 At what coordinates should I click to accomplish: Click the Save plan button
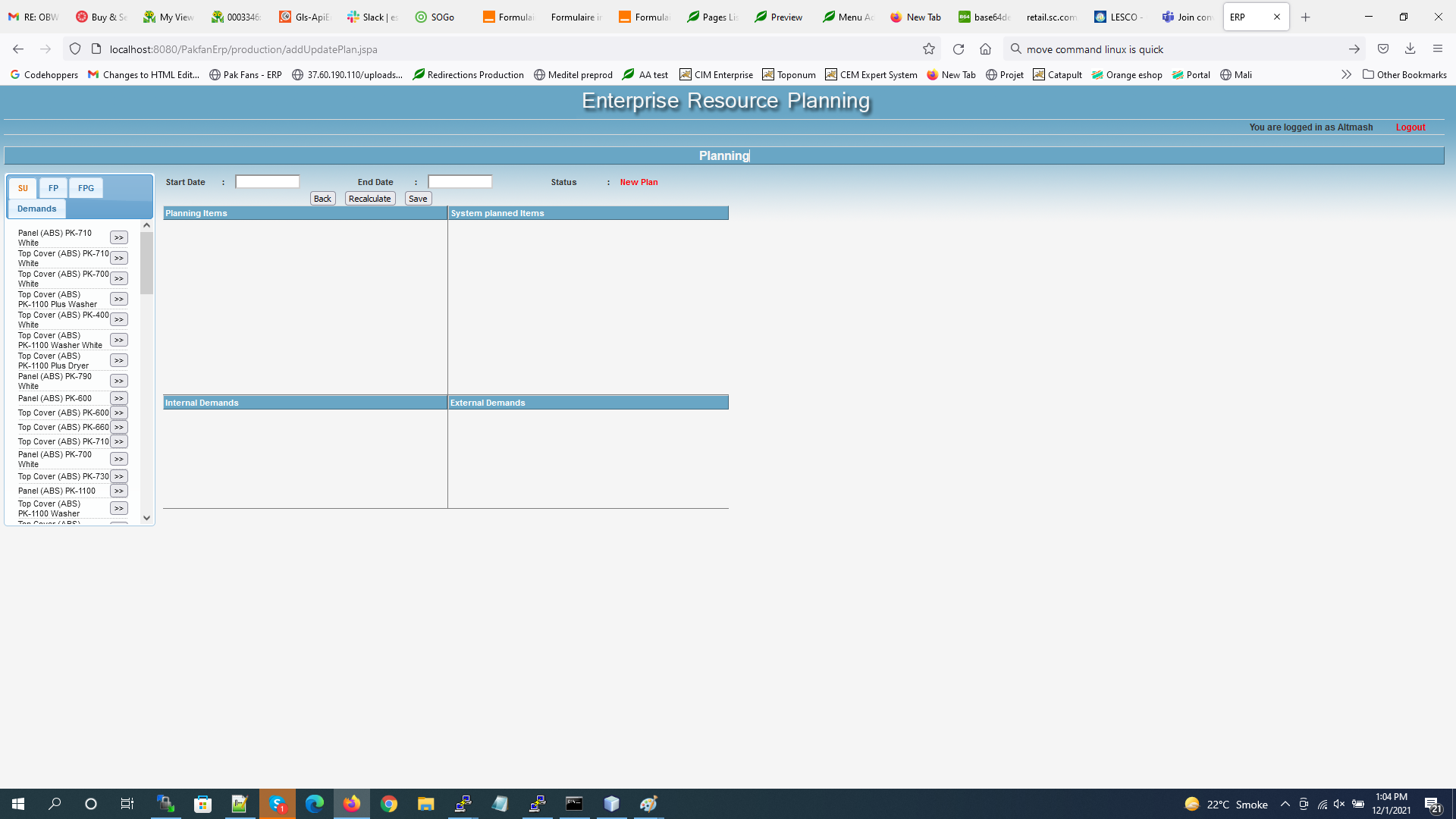pyautogui.click(x=418, y=199)
